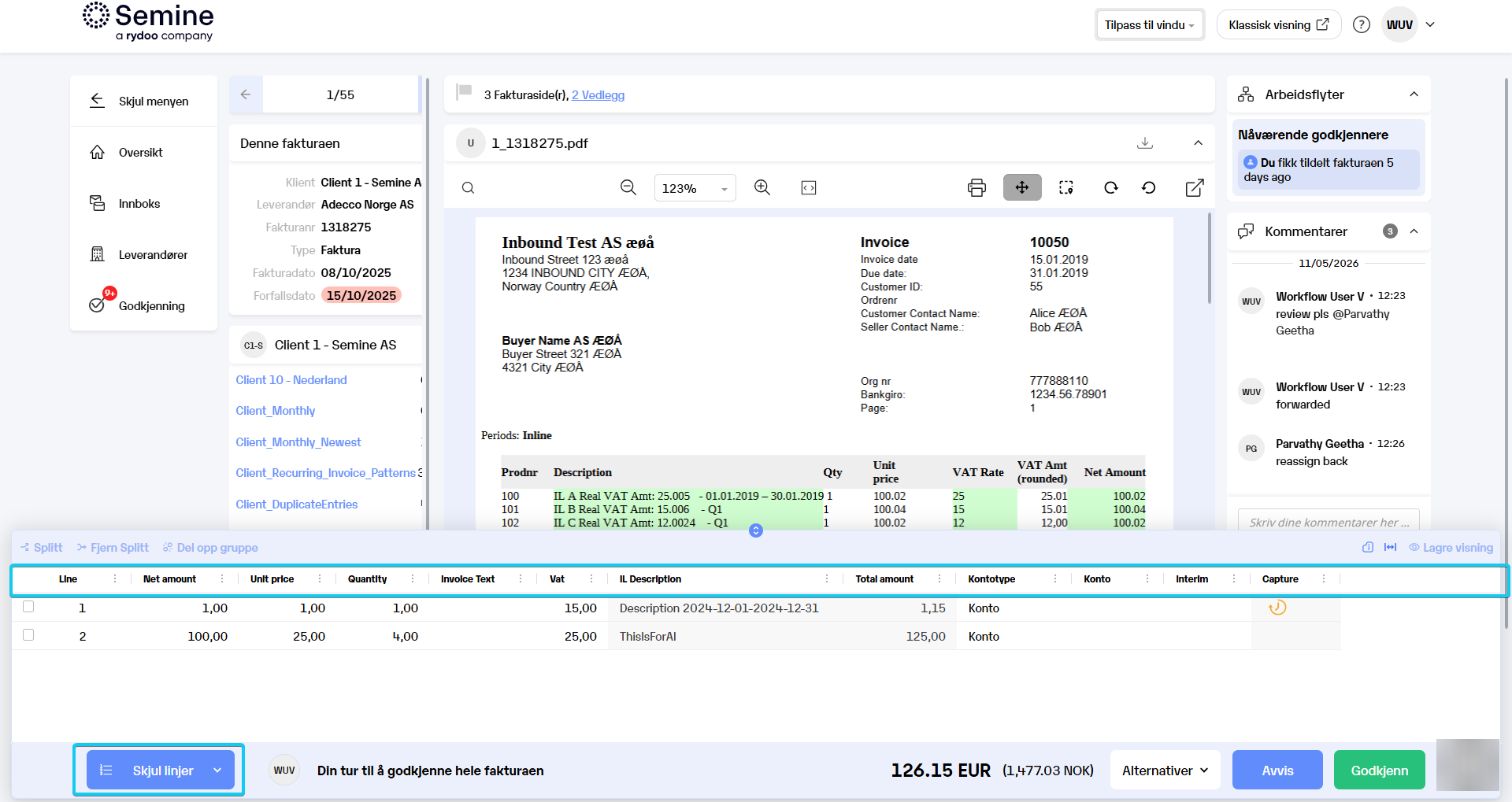Toggle the flag on the invoice
Screen dimensions: 1512x802
click(465, 93)
